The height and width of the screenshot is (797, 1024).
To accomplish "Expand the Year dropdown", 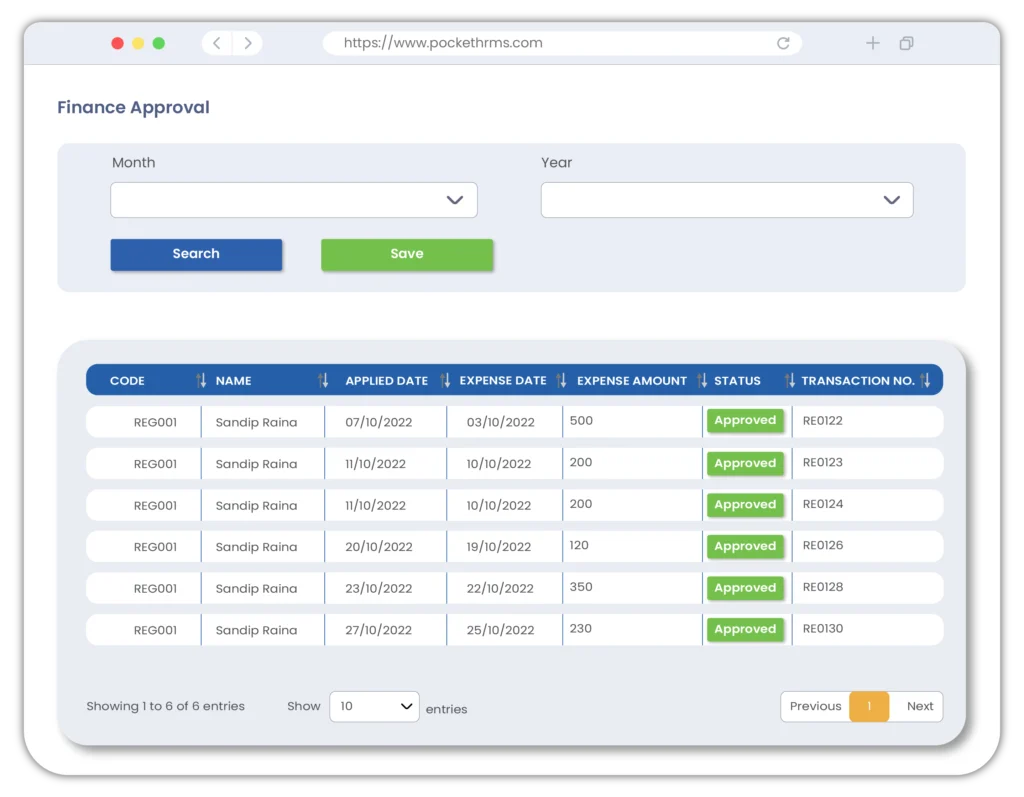I will [x=727, y=200].
